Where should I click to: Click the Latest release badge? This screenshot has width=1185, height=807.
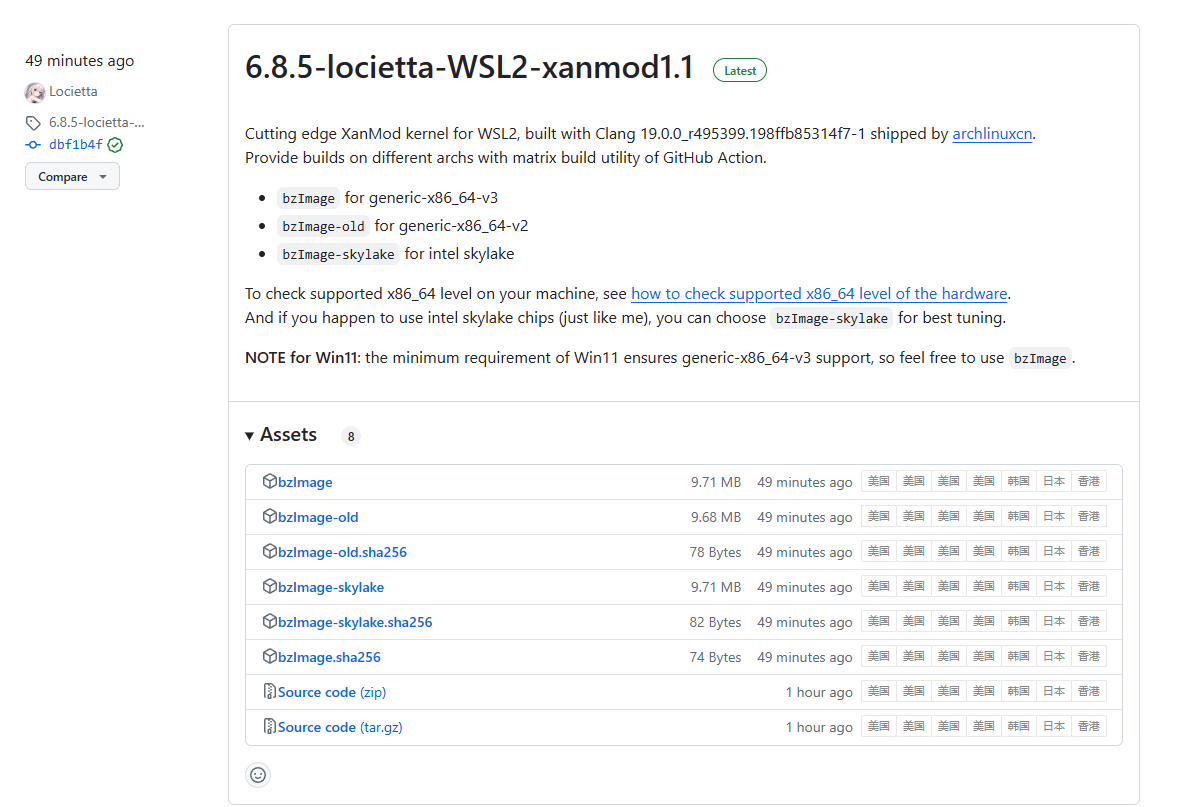click(x=739, y=70)
